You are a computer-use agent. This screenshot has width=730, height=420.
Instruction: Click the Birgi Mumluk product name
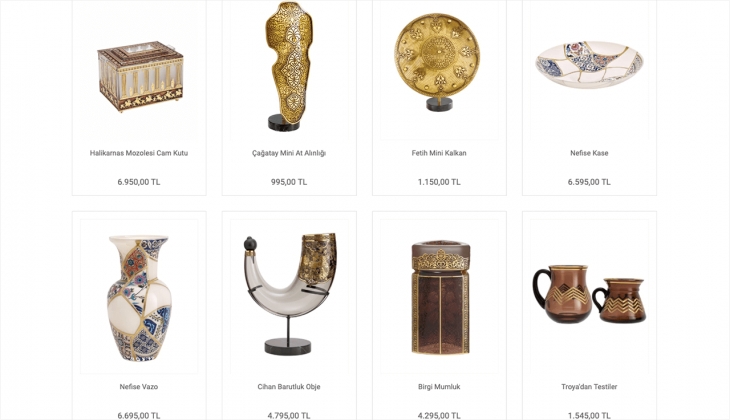[x=439, y=386]
